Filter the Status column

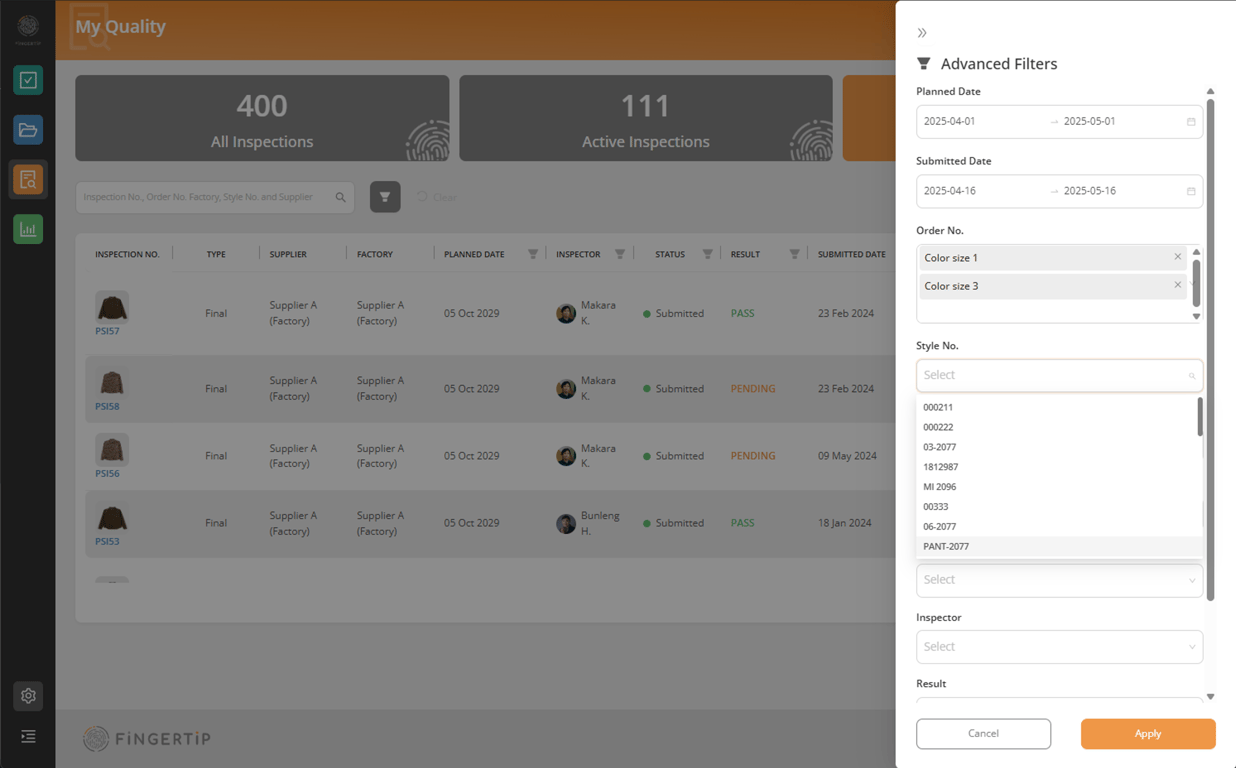[707, 254]
